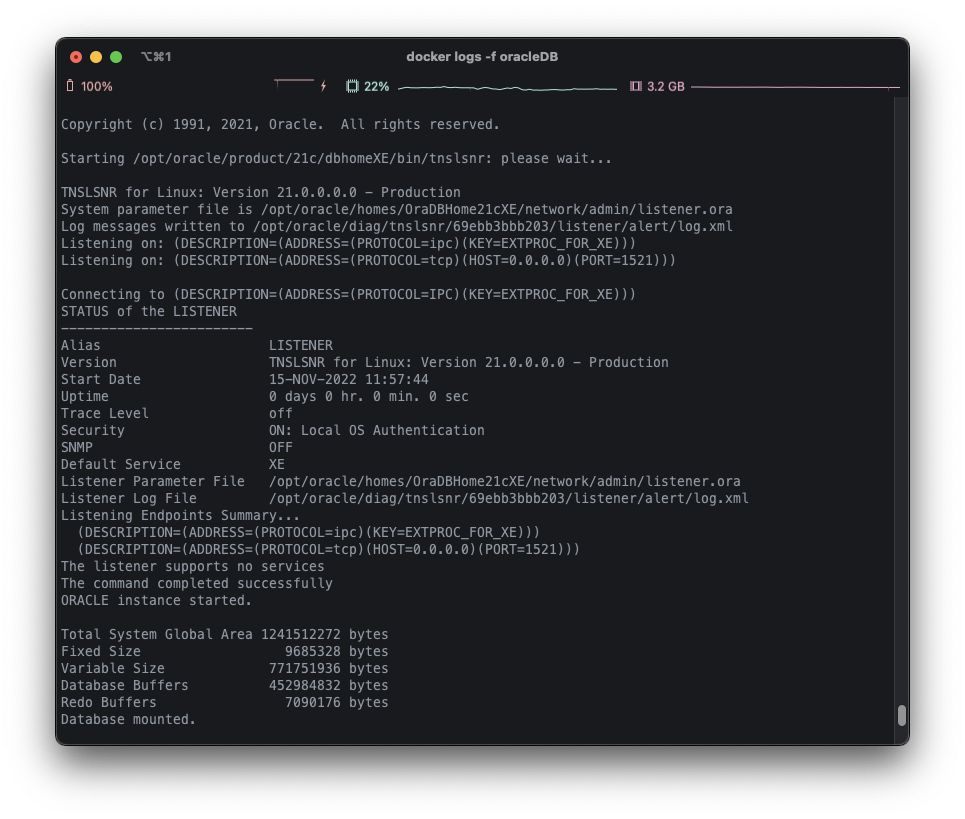The width and height of the screenshot is (965, 819).
Task: Click the 'Database mounted.' line
Action: 128,719
